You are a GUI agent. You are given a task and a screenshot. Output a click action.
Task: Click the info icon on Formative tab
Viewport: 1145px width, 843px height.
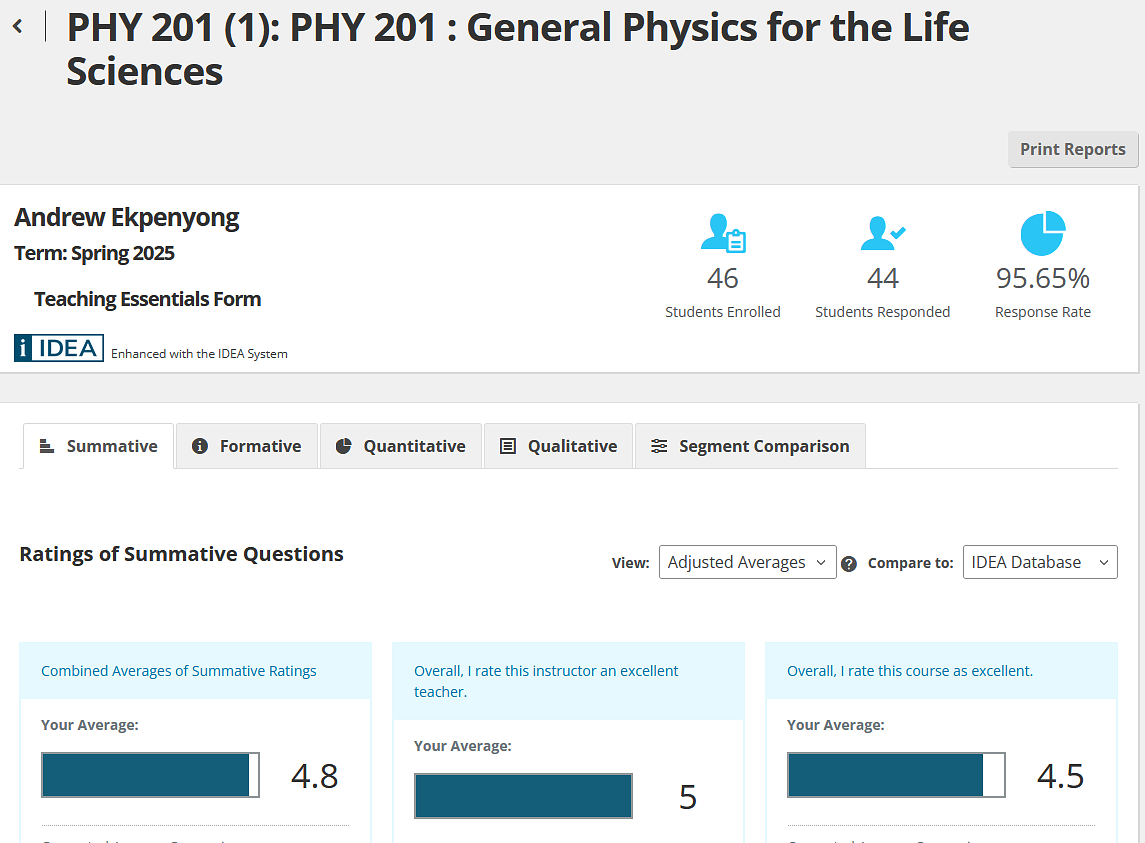coord(200,446)
